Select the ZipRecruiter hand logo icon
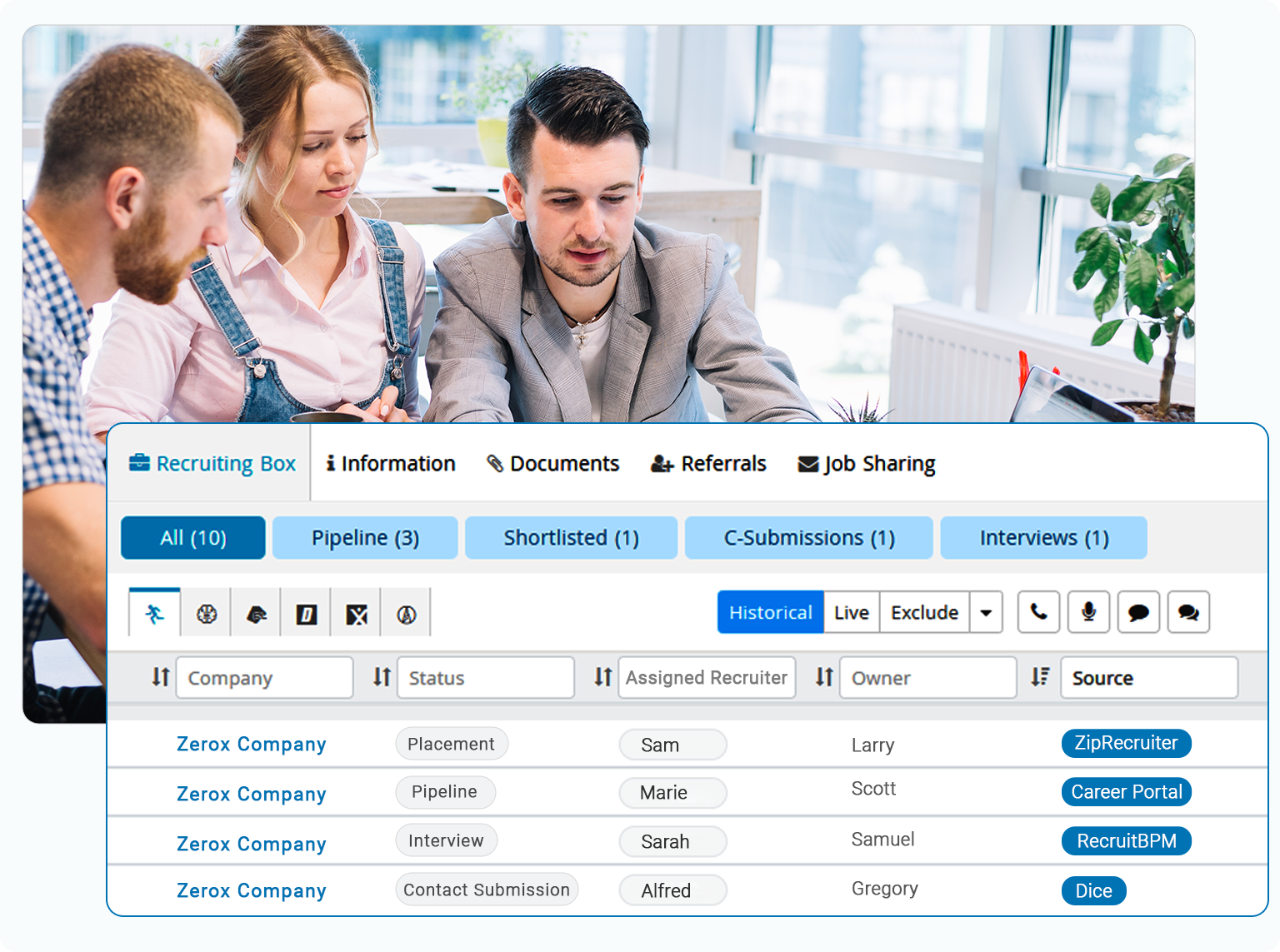Viewport: 1280px width, 952px height. pyautogui.click(x=255, y=612)
